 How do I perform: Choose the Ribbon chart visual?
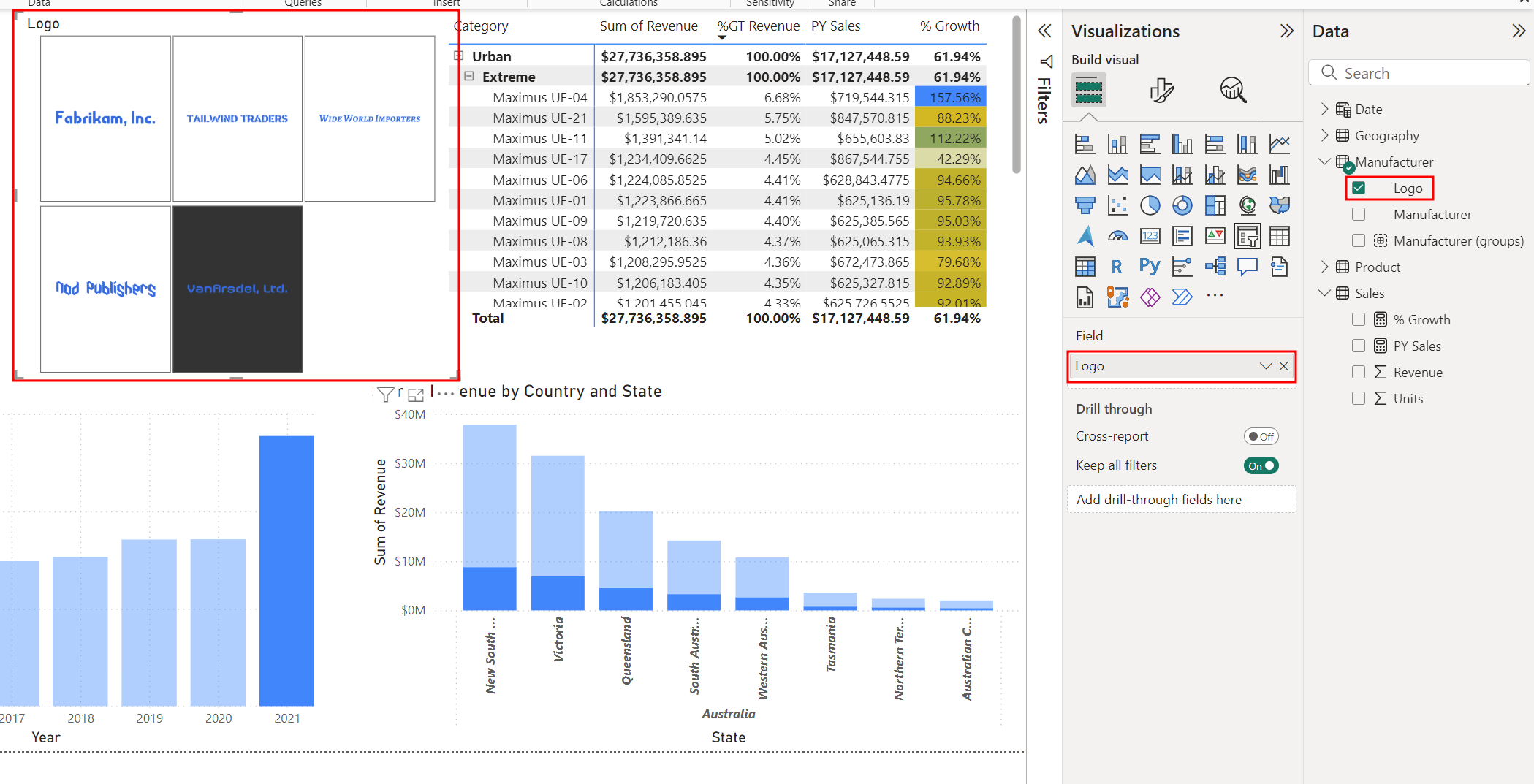1248,175
